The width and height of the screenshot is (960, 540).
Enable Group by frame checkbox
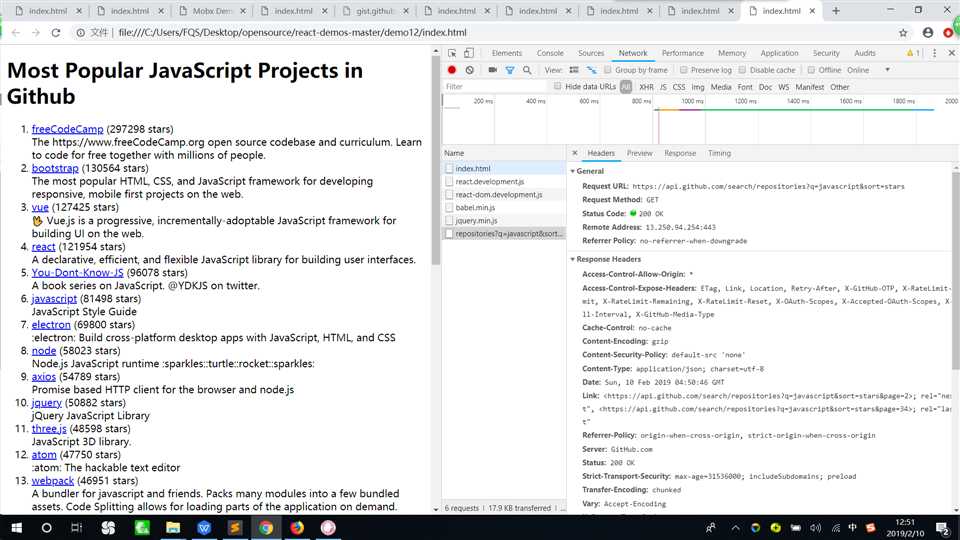coord(607,70)
